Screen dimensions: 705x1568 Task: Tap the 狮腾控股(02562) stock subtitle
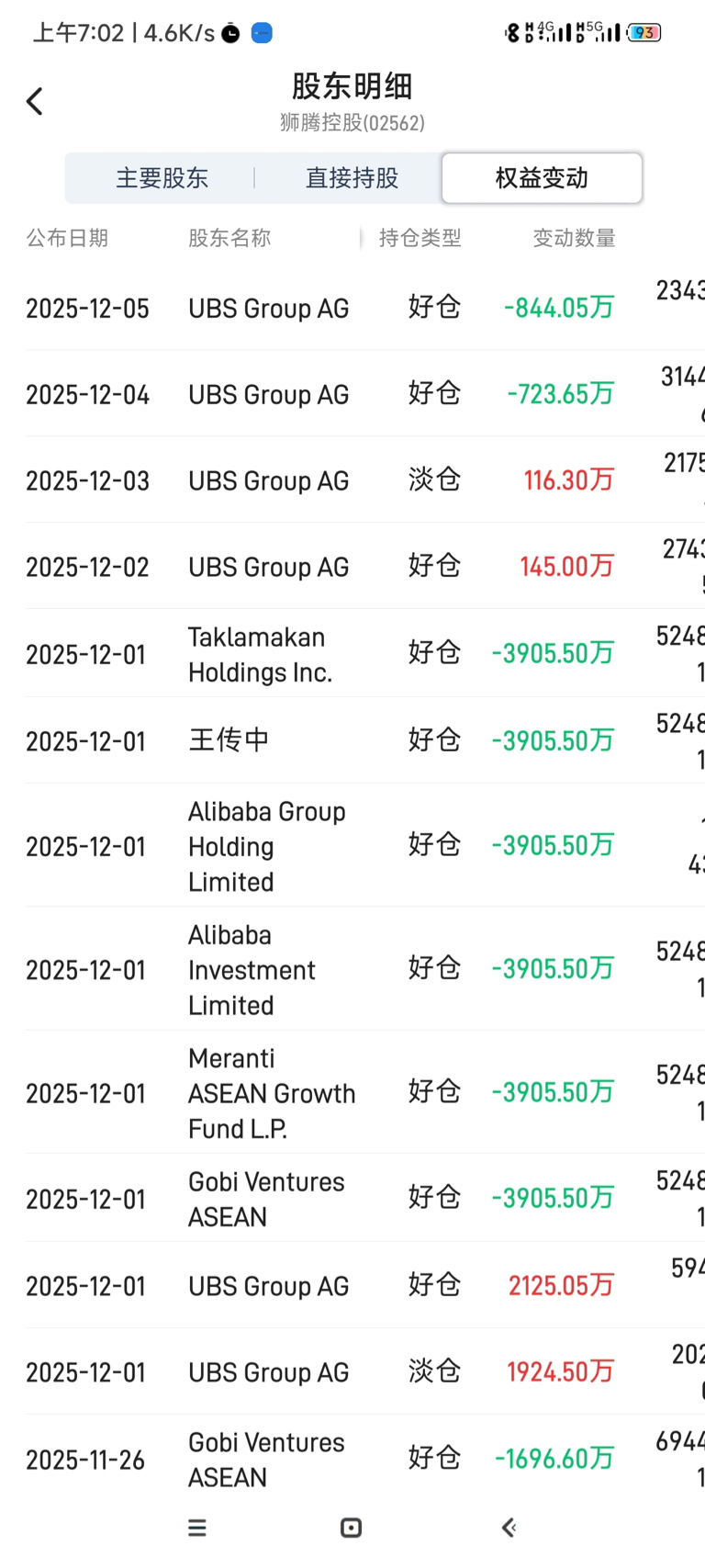[x=352, y=123]
